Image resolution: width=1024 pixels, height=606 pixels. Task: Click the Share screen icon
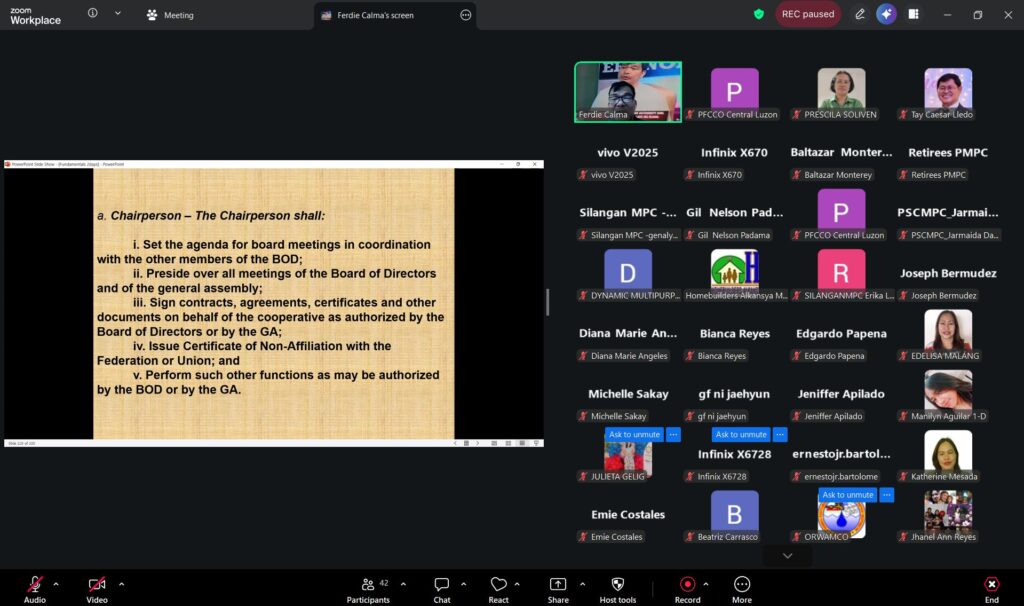[558, 588]
